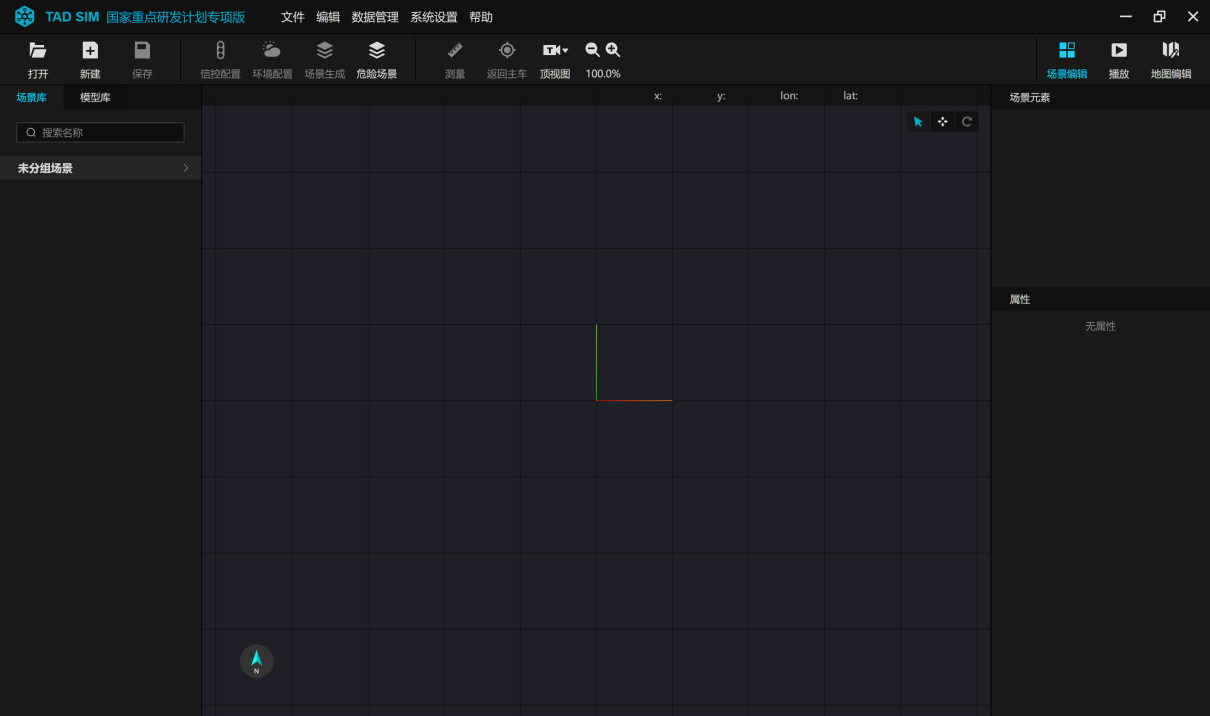
Task: Switch to the 模型库 tab
Action: click(95, 97)
